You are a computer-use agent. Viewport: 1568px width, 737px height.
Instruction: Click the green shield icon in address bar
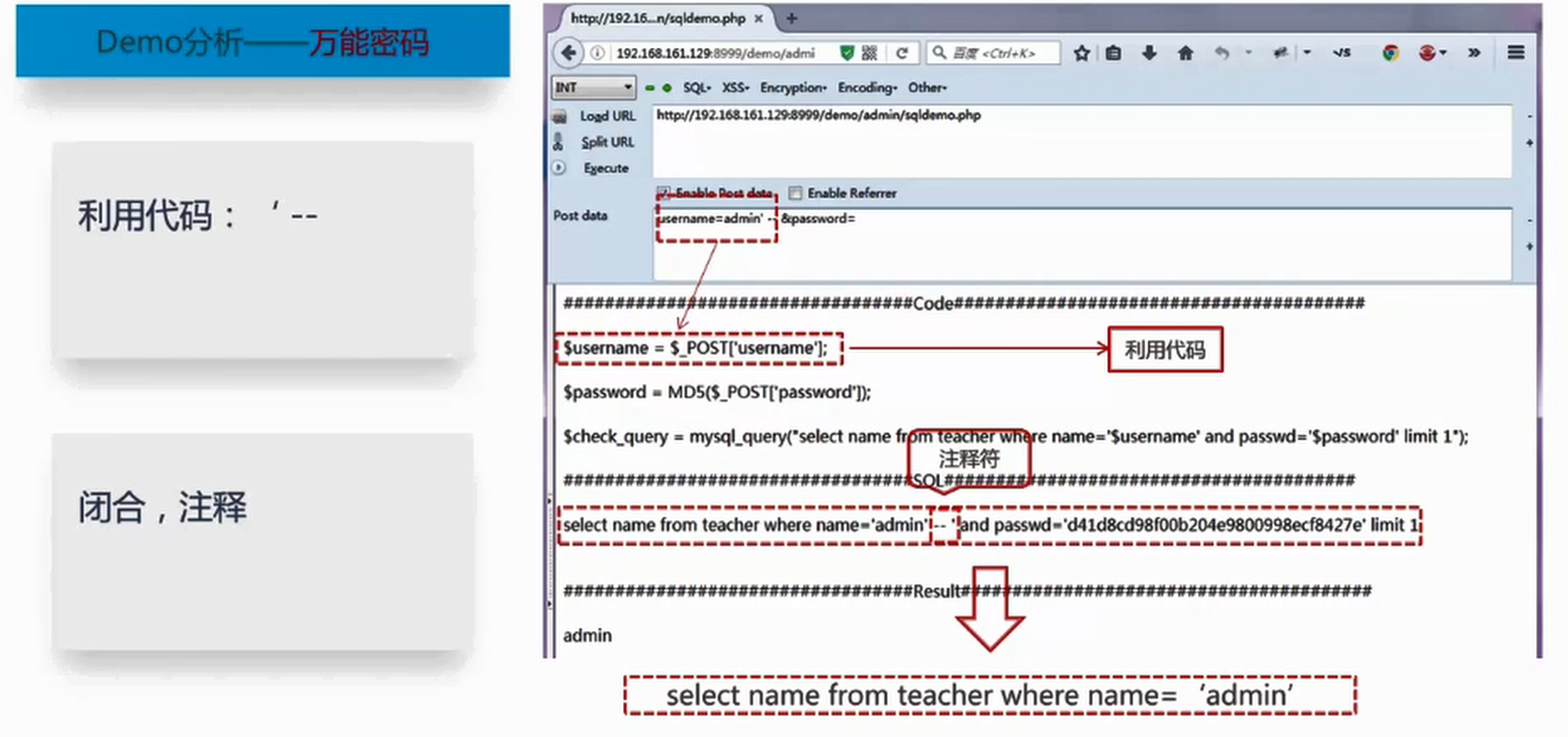pos(847,53)
